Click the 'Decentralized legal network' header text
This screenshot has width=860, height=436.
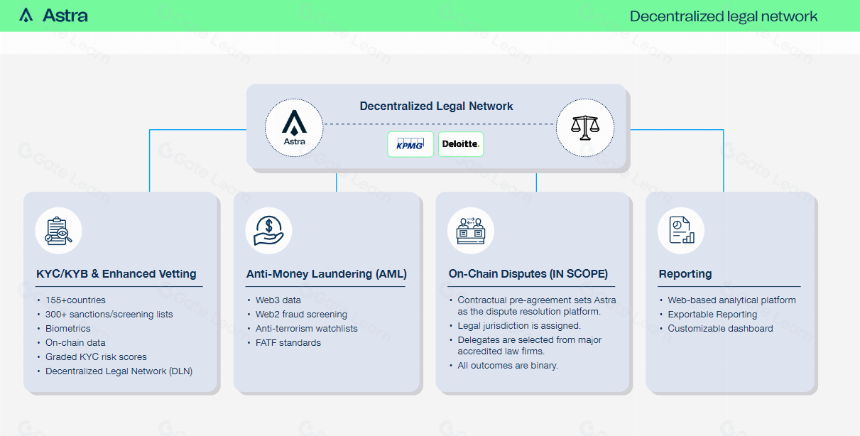723,16
